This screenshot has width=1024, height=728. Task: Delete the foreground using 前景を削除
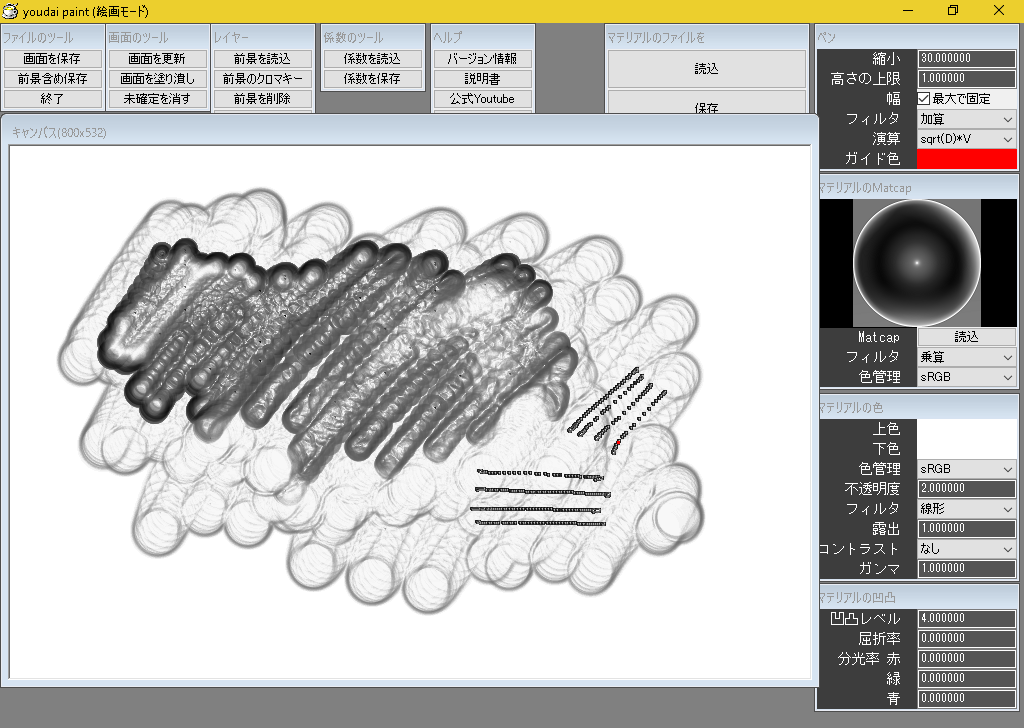(x=262, y=98)
